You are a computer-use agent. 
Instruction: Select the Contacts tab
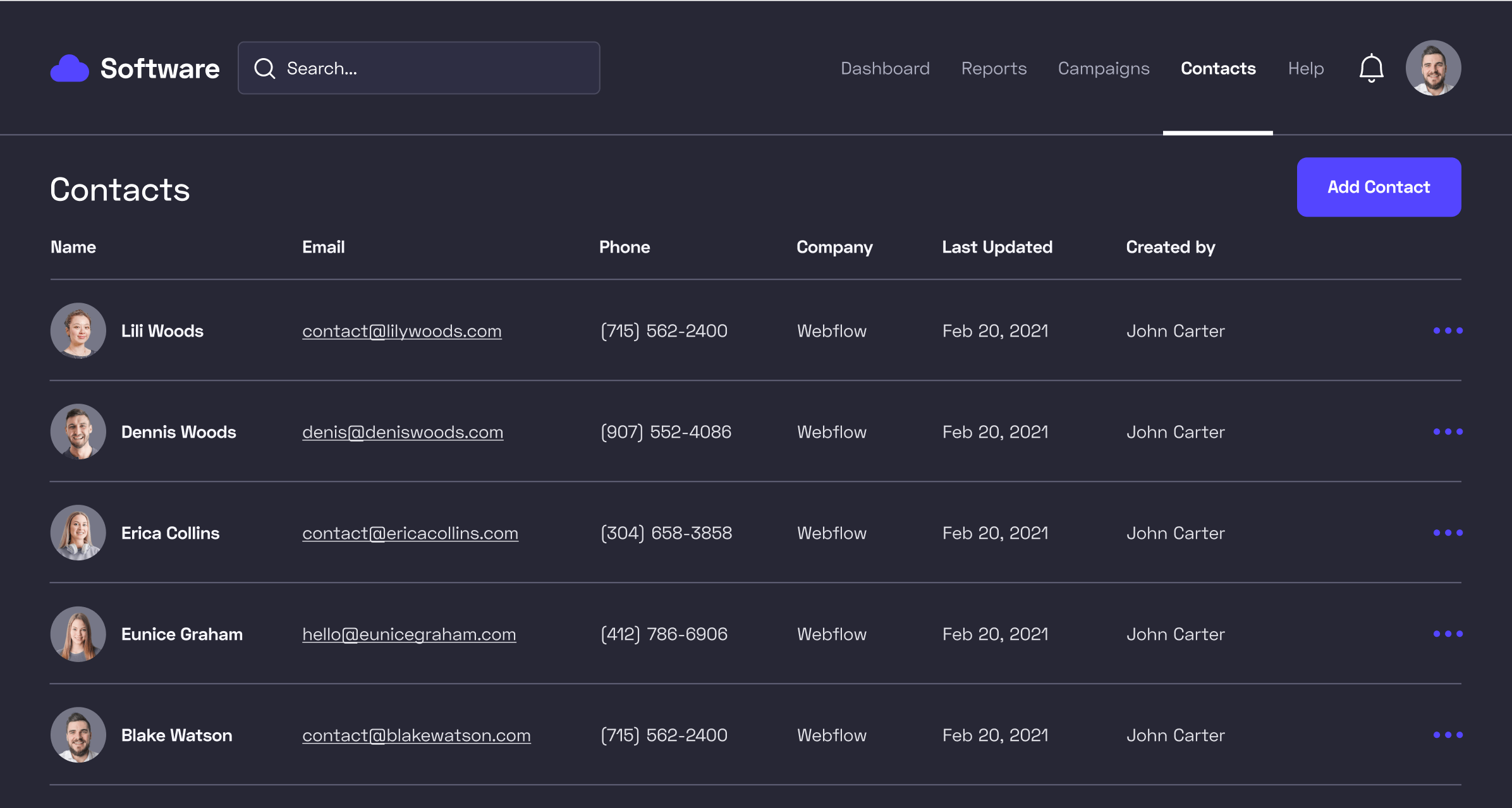(x=1217, y=68)
